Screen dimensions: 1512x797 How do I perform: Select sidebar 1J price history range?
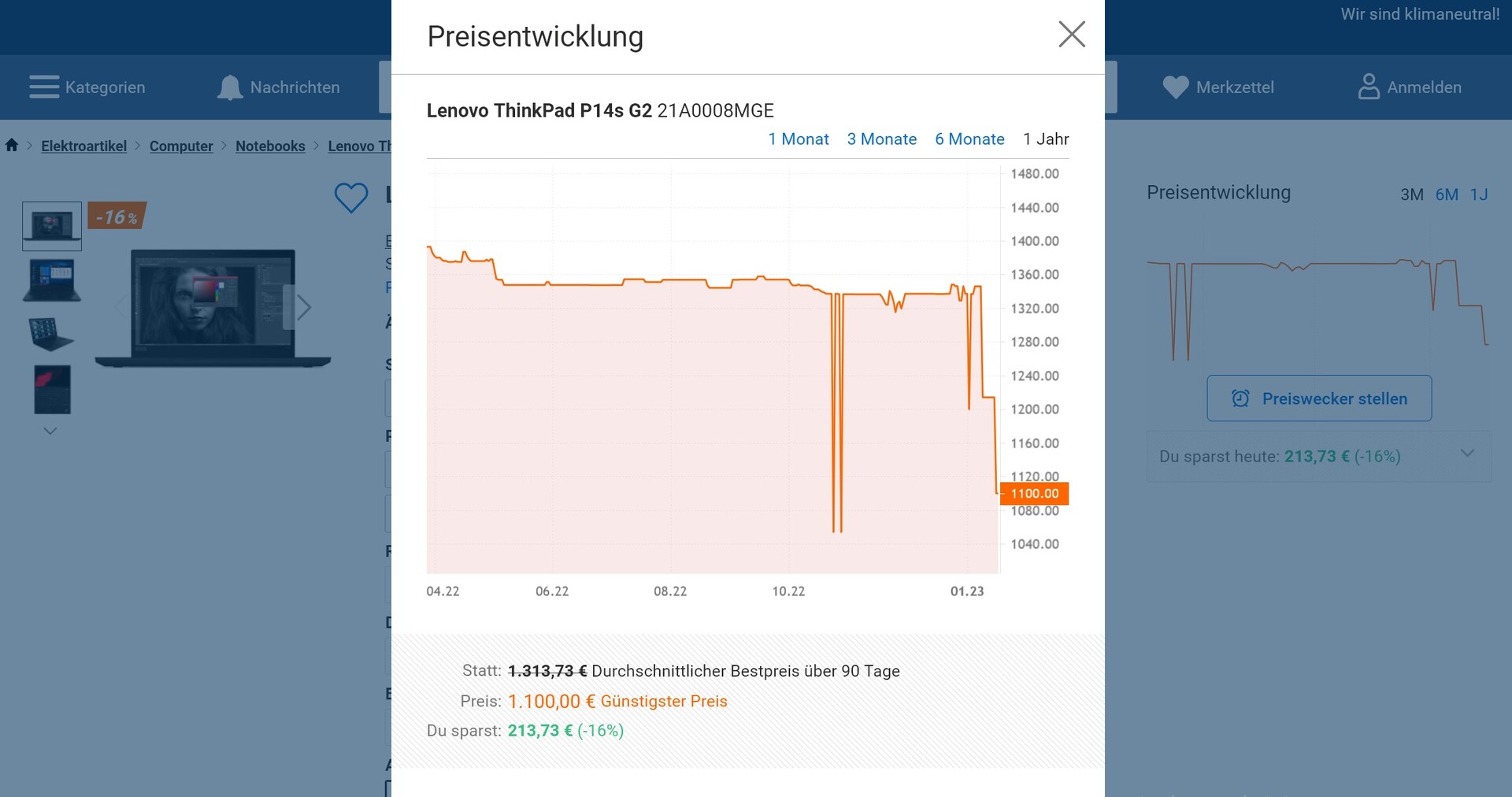[x=1478, y=195]
